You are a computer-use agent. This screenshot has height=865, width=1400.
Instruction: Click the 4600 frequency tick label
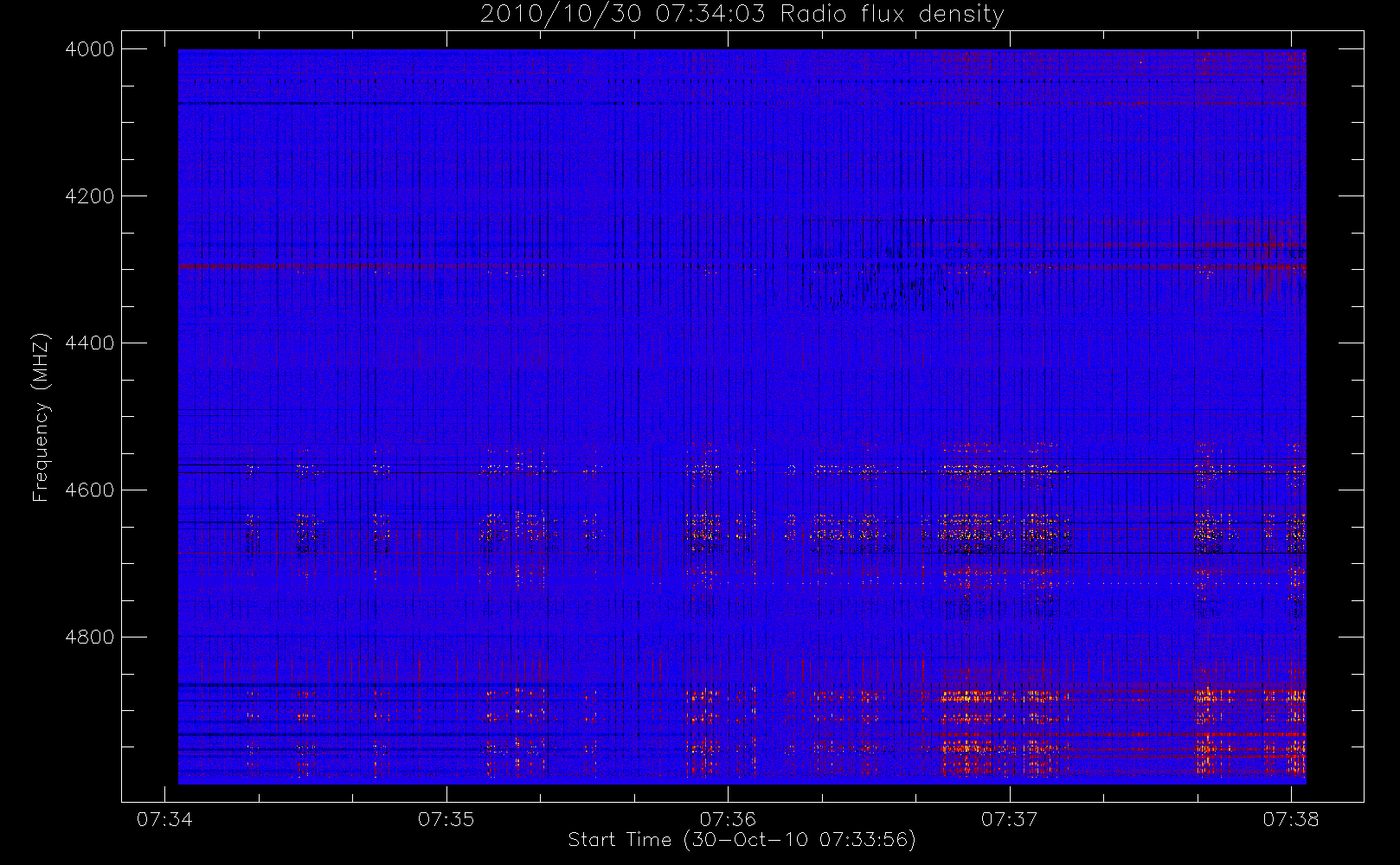pyautogui.click(x=90, y=490)
